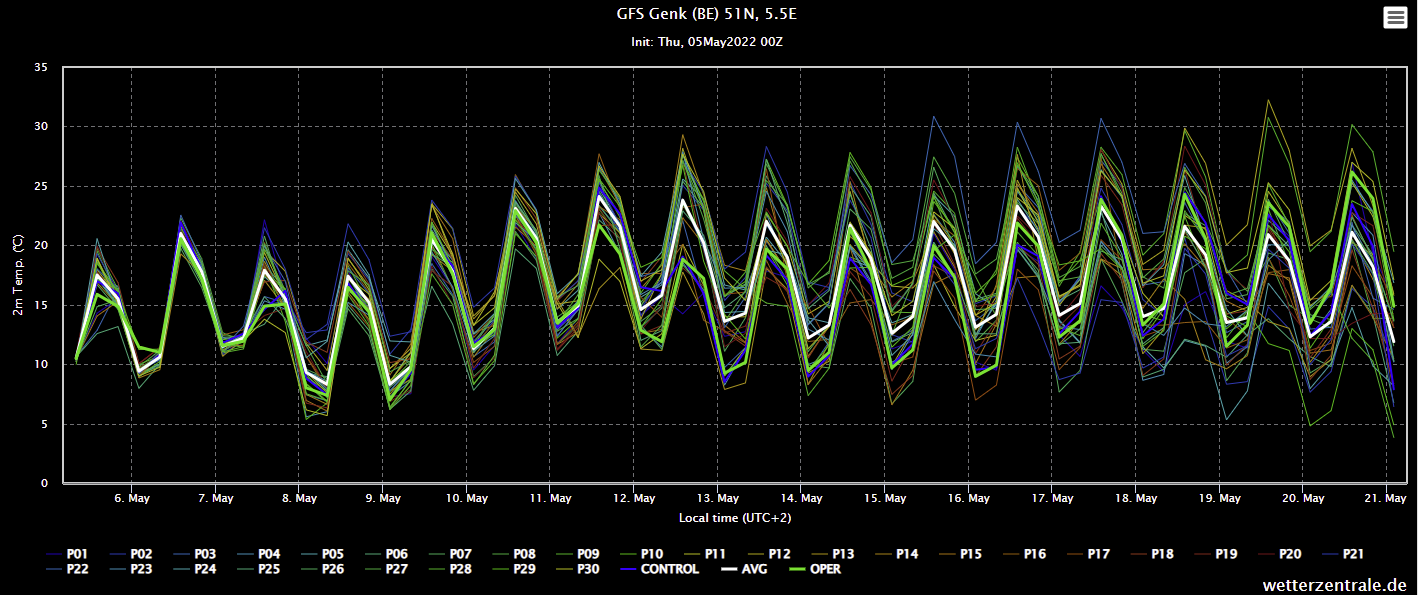Click the 'Local time (UTC+2)' axis title
The image size is (1420, 595).
735,517
